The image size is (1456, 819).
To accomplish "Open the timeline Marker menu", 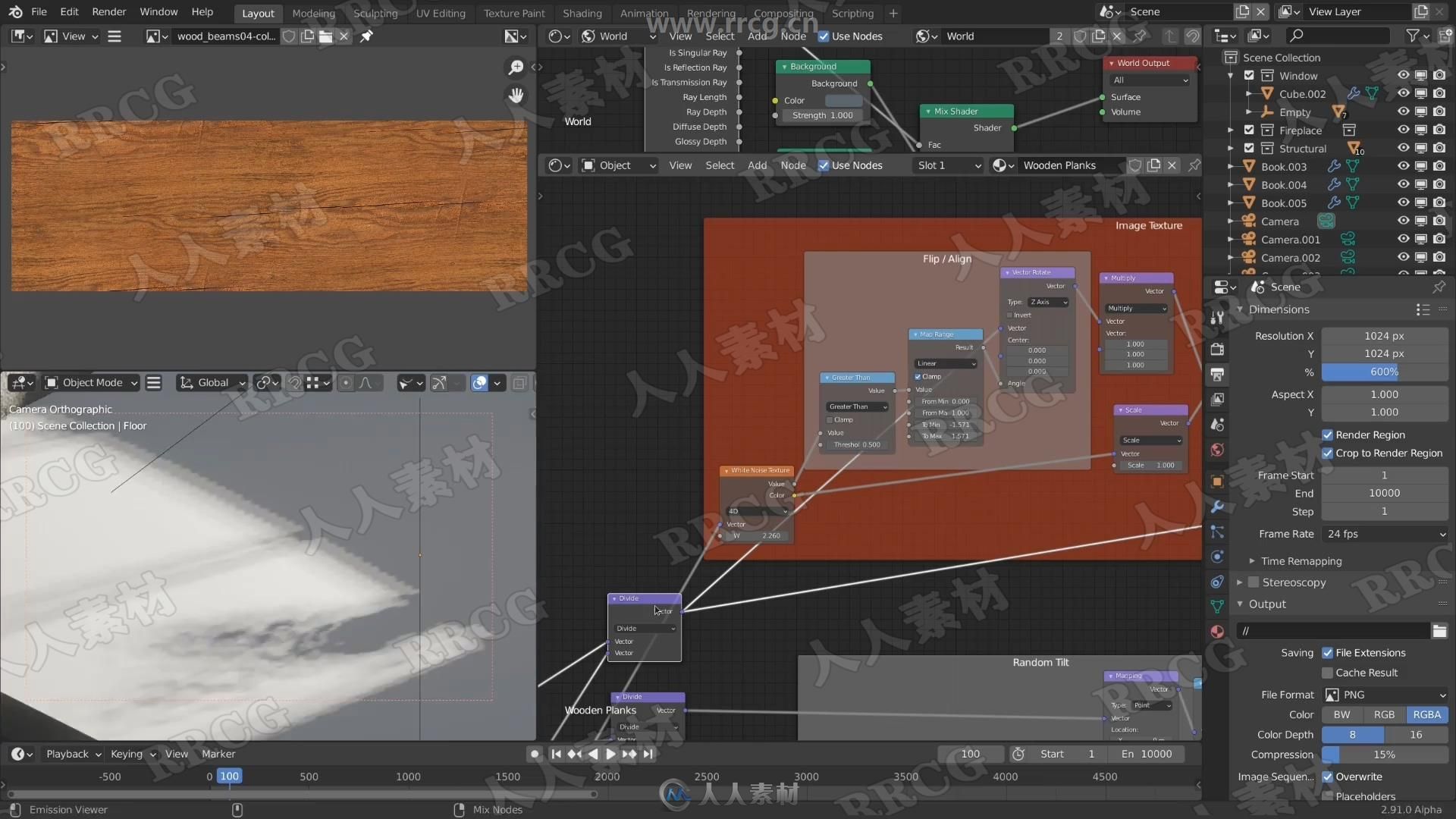I will (218, 754).
